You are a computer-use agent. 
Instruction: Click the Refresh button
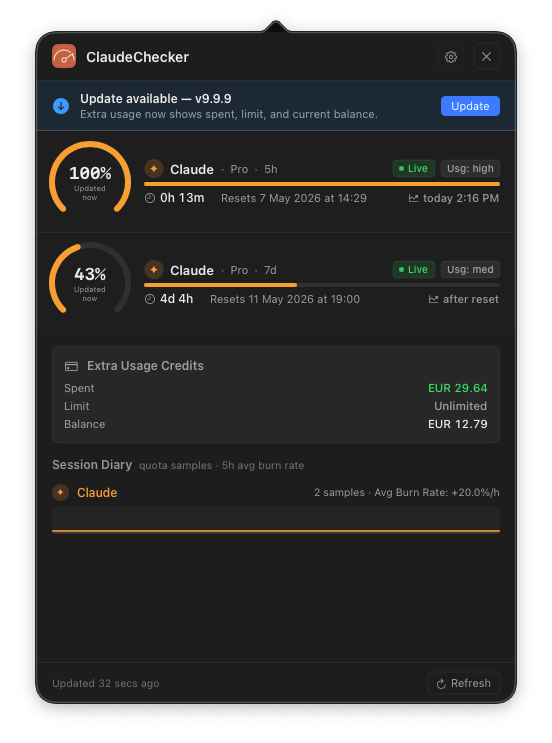464,683
